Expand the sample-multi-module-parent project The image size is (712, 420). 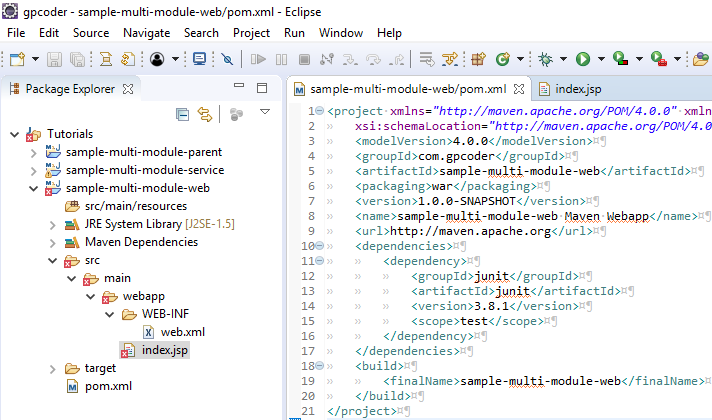point(34,153)
